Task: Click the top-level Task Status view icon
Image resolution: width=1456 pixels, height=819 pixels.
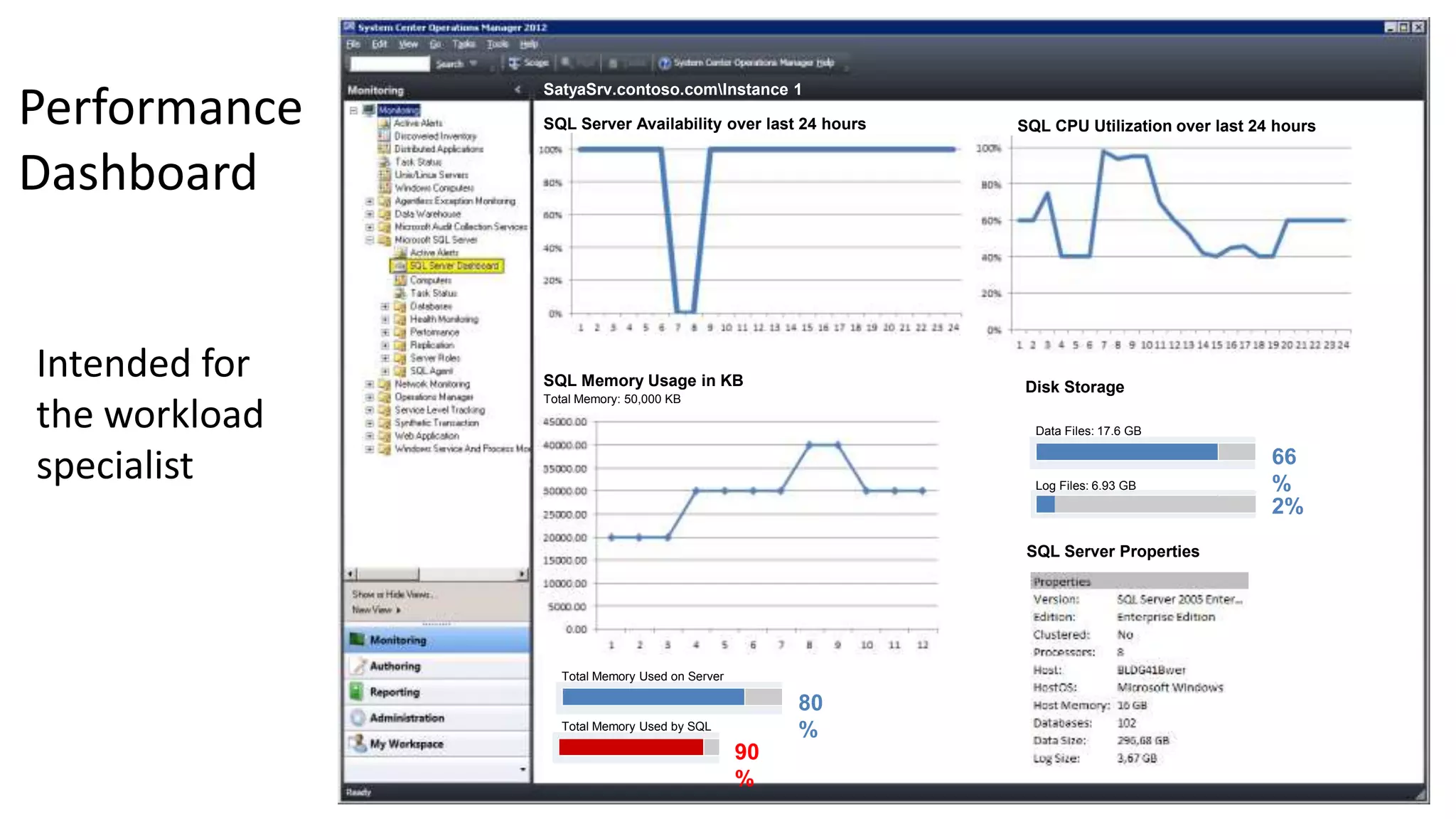Action: point(385,162)
